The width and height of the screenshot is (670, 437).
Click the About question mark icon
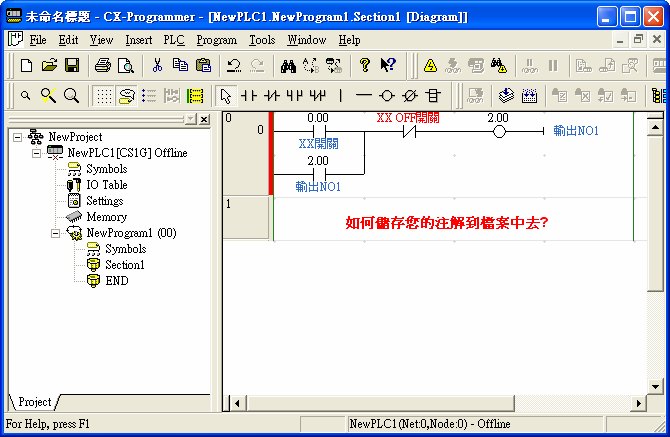click(364, 65)
